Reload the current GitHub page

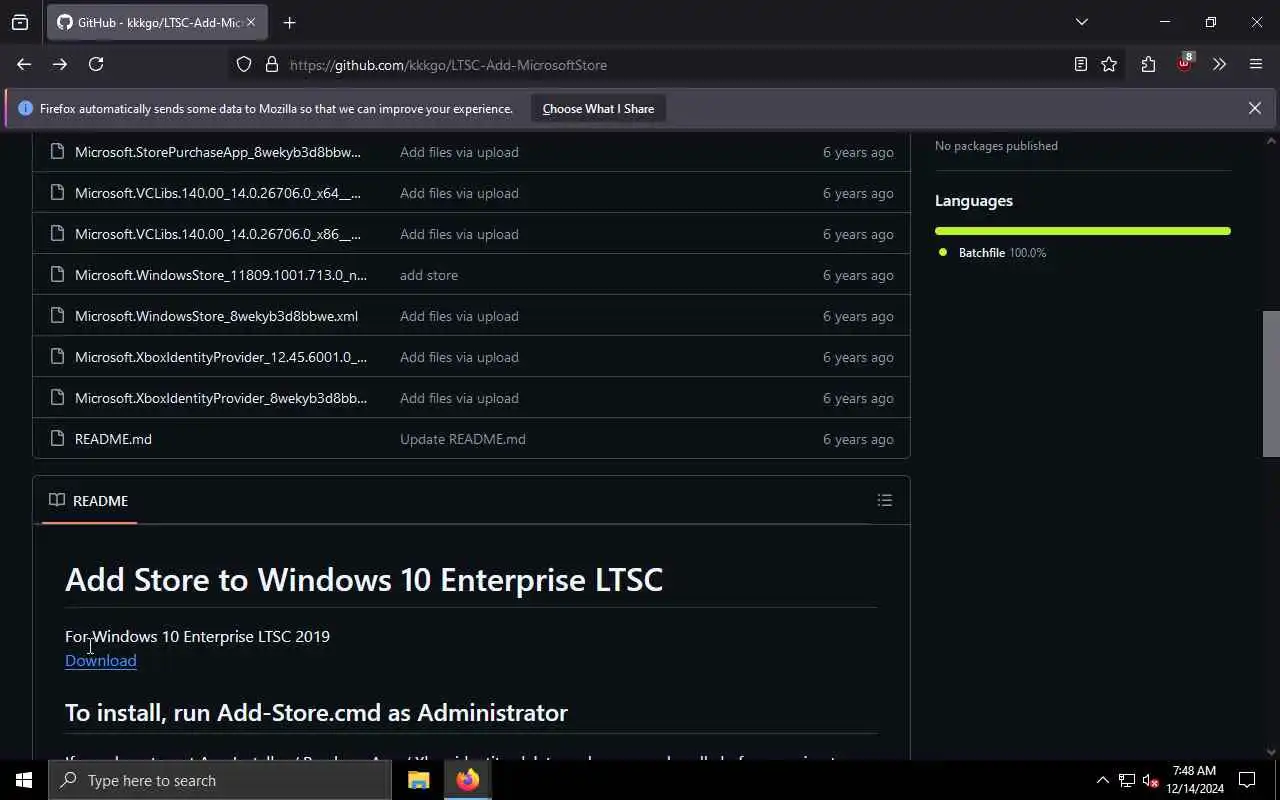coord(96,64)
